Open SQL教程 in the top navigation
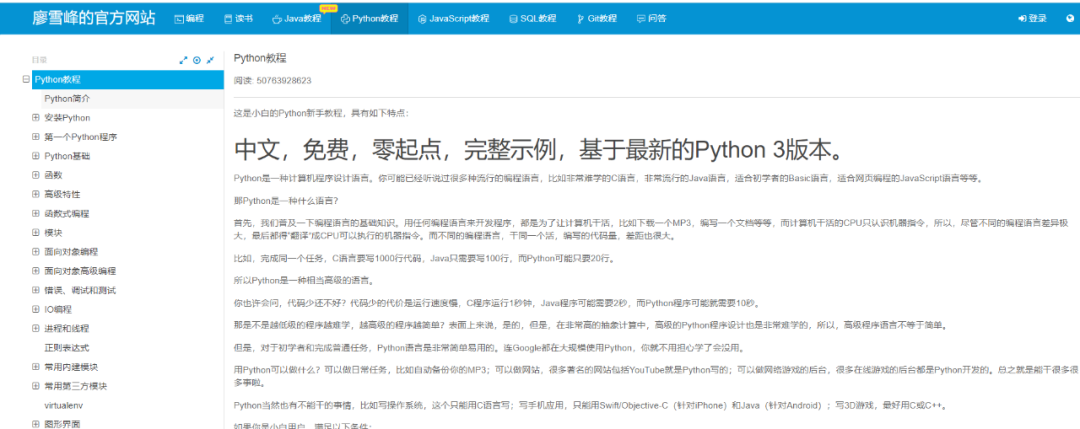 [x=532, y=19]
